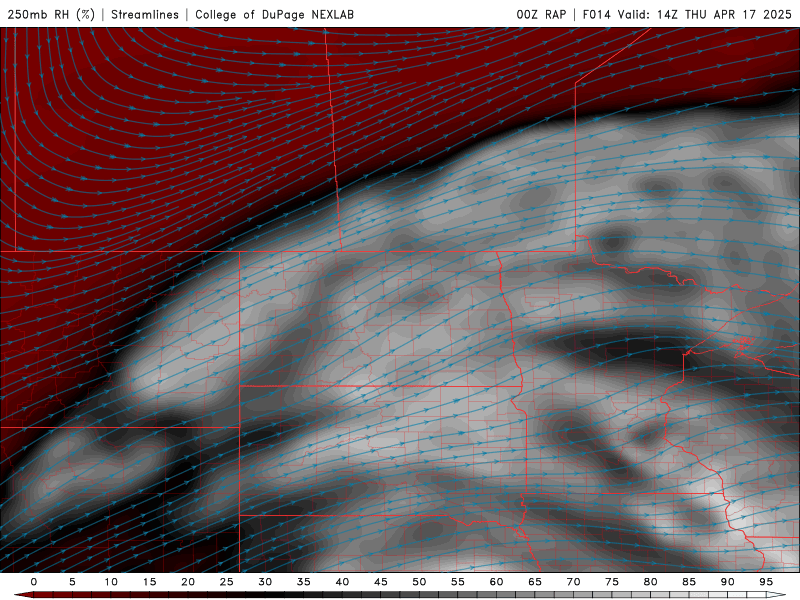Click the "Streamlines" header label
The image size is (800, 600).
[x=145, y=14]
